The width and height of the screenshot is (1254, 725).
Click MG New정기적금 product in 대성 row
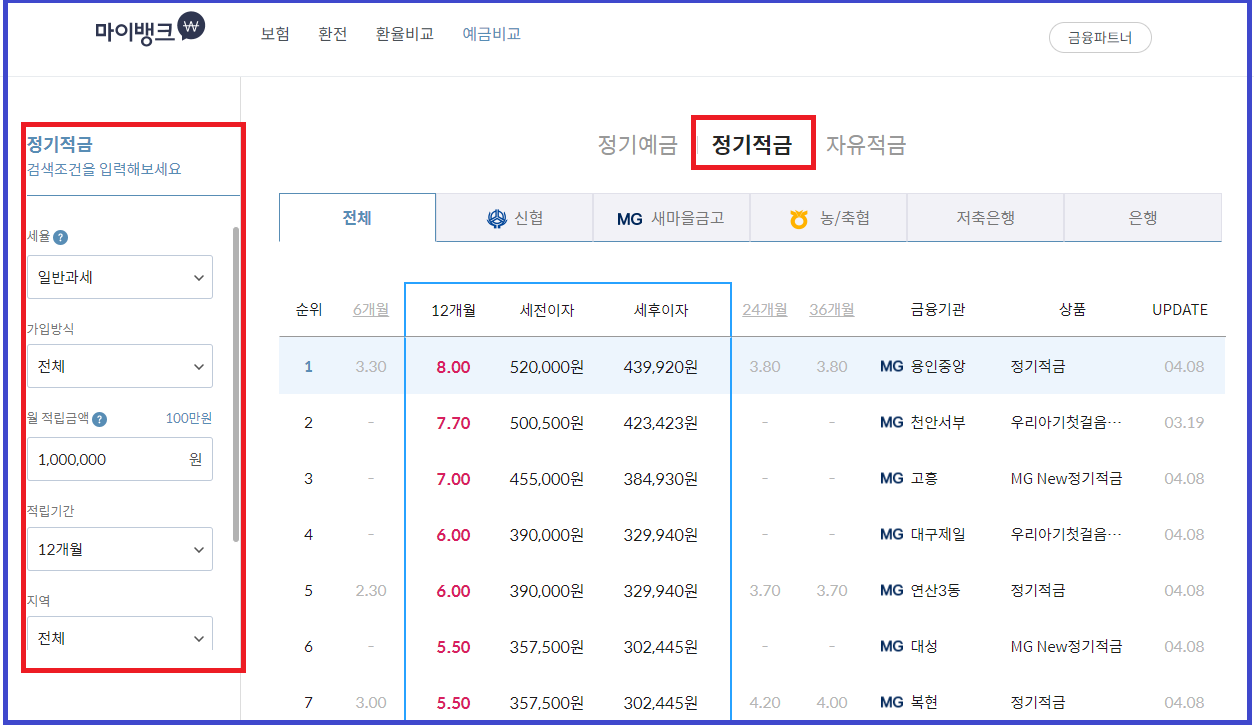[1066, 647]
